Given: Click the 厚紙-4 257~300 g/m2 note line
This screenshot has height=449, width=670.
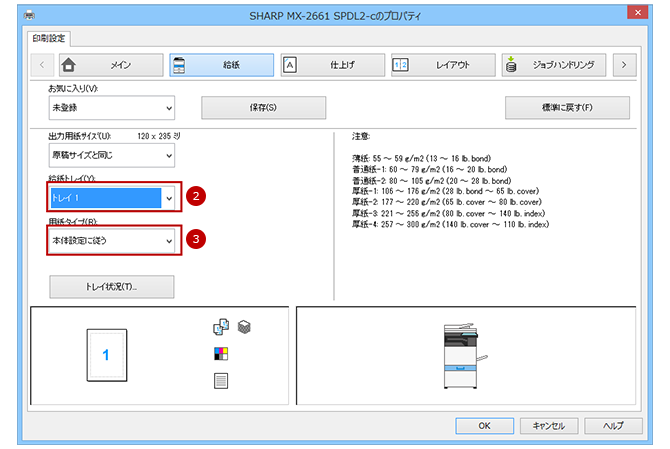Looking at the screenshot, I should [450, 224].
